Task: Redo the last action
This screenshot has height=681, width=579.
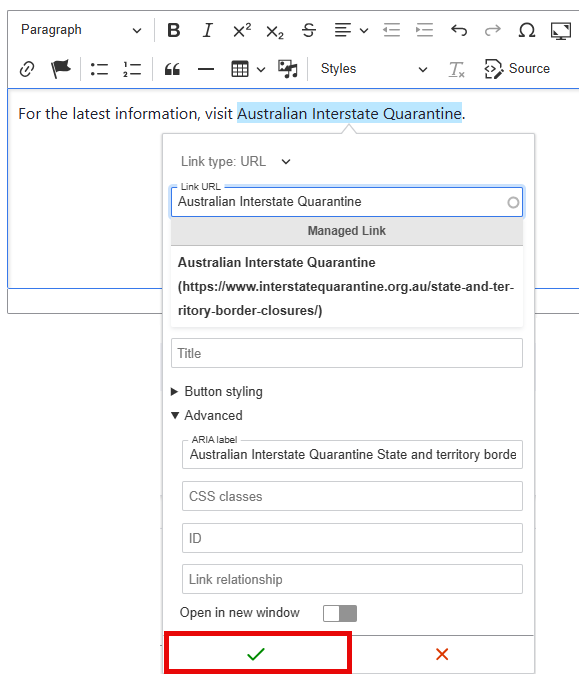Action: 493,30
